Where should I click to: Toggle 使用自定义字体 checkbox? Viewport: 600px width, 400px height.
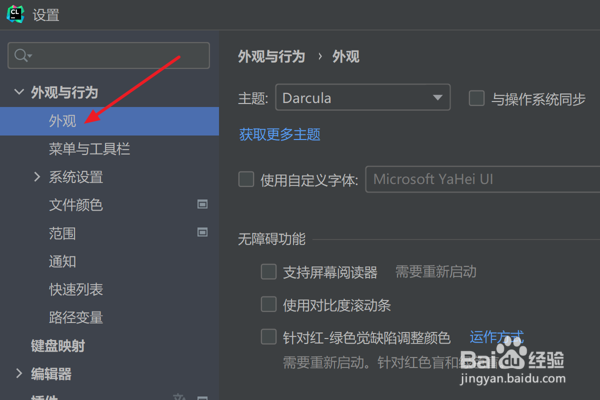[246, 179]
